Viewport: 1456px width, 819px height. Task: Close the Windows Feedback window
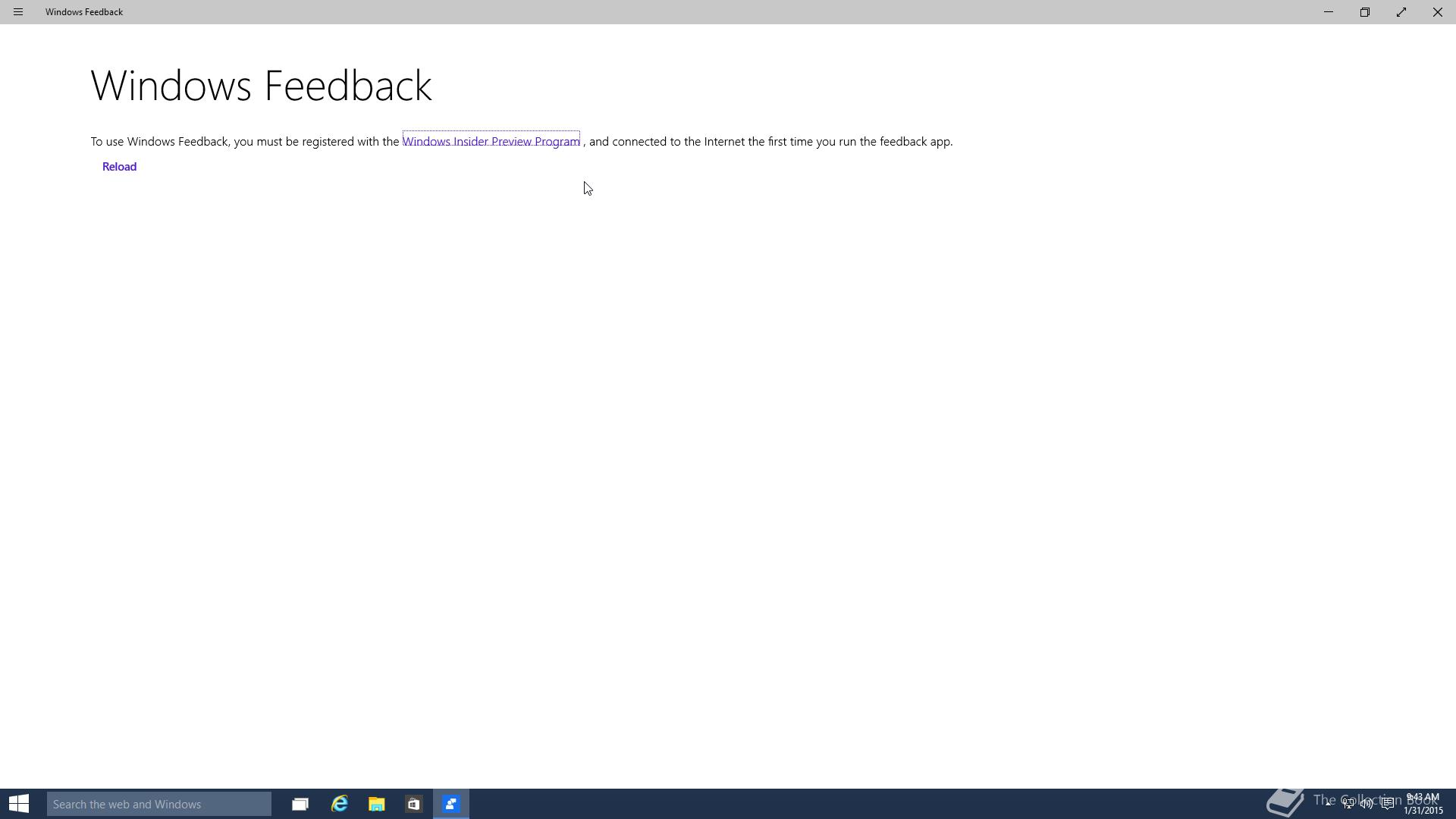pos(1437,12)
